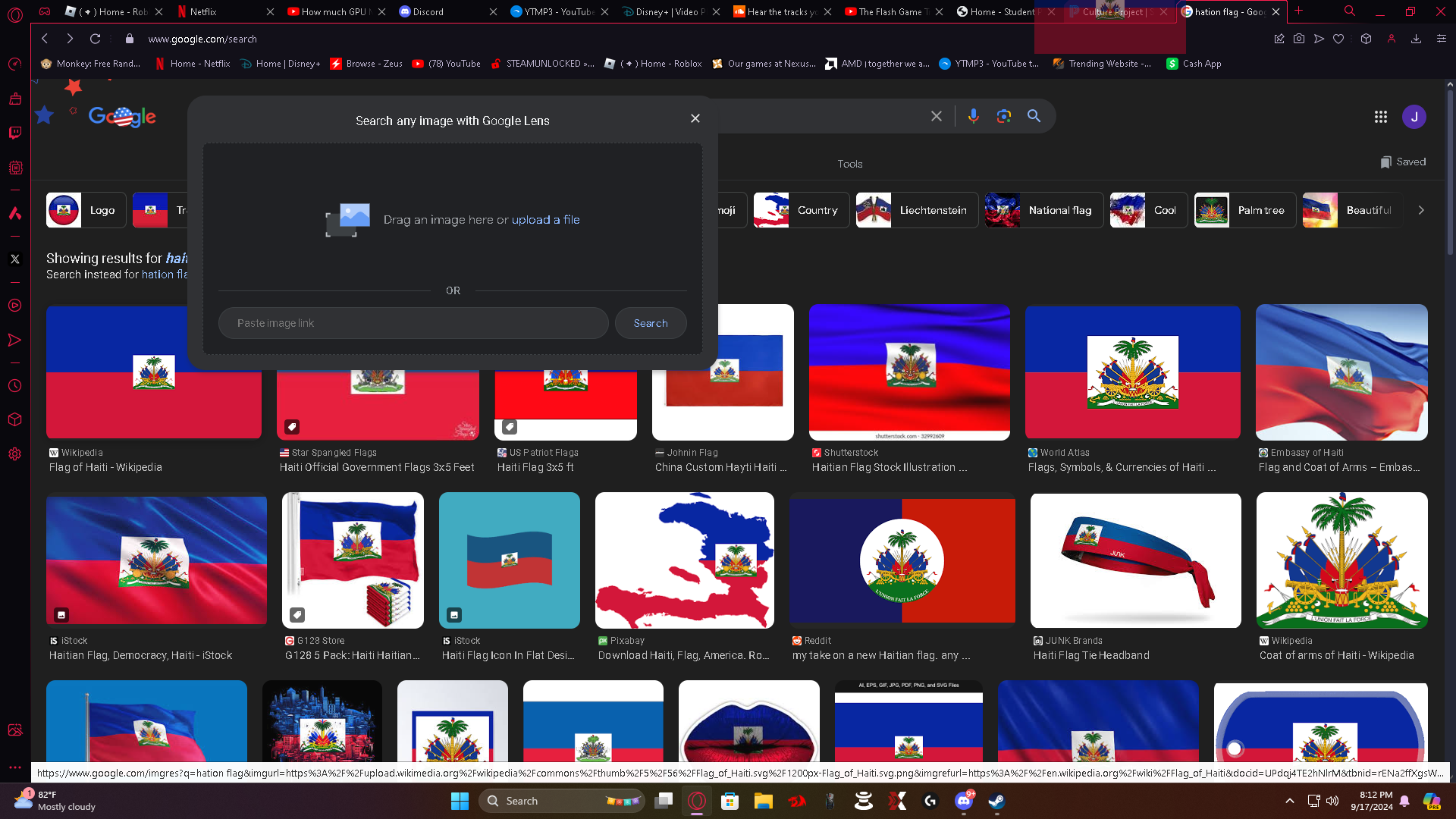Expand the system tray hidden icons
1456x819 pixels.
[1289, 801]
